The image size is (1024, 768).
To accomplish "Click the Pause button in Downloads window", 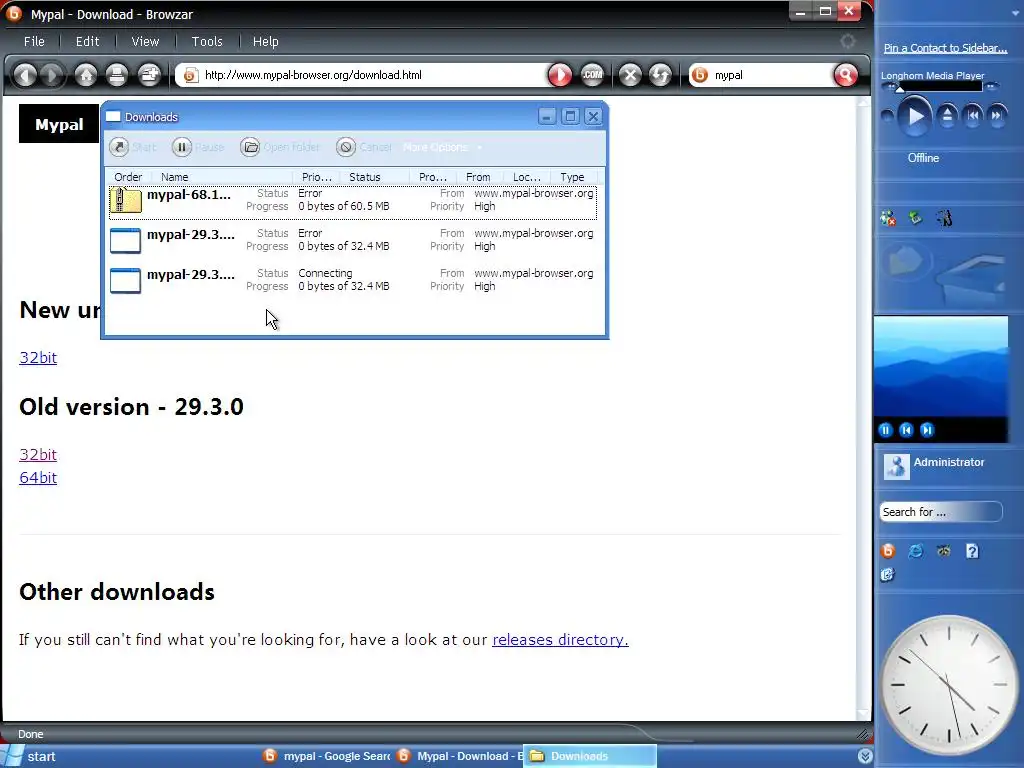I will tap(198, 147).
